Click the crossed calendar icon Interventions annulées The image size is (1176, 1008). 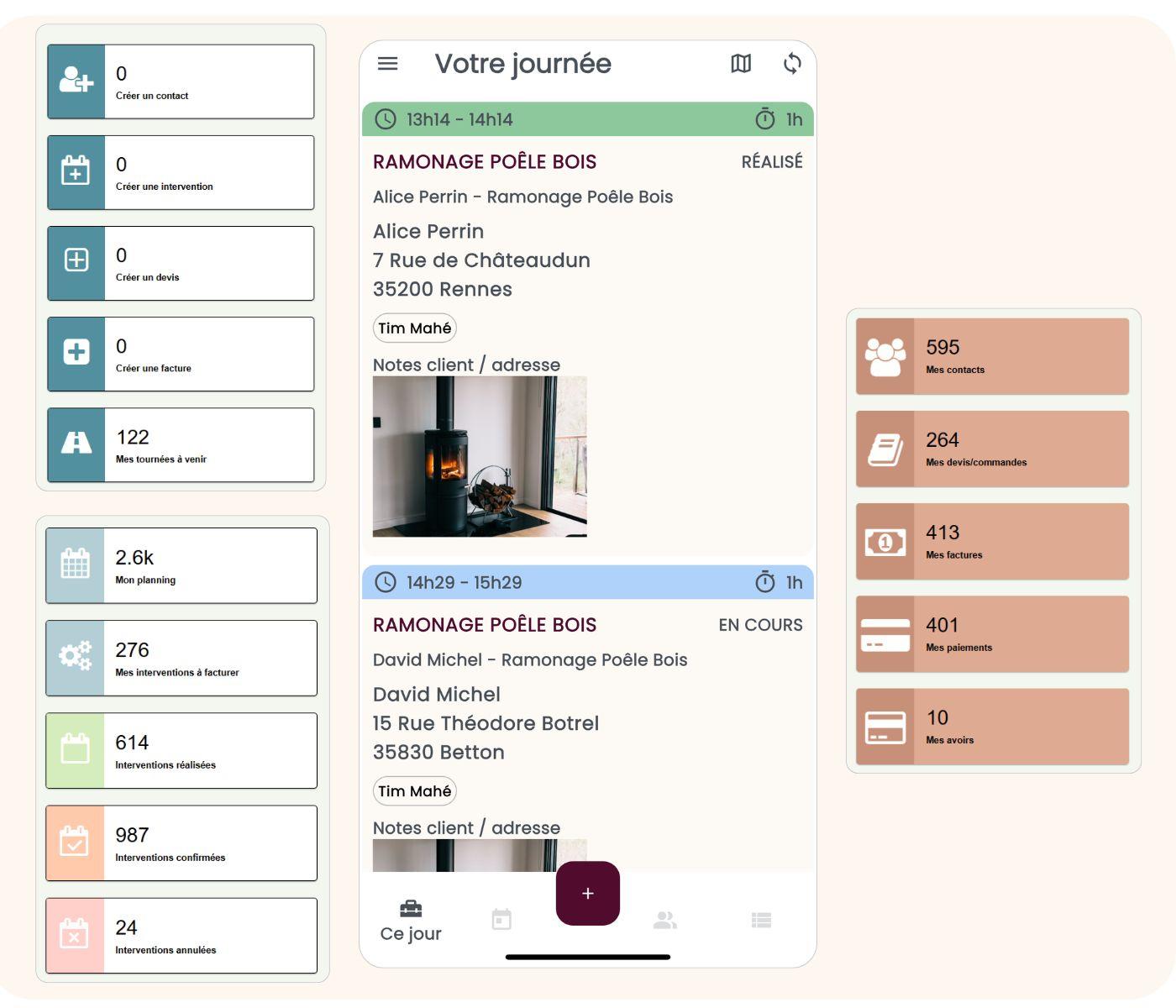tap(75, 933)
